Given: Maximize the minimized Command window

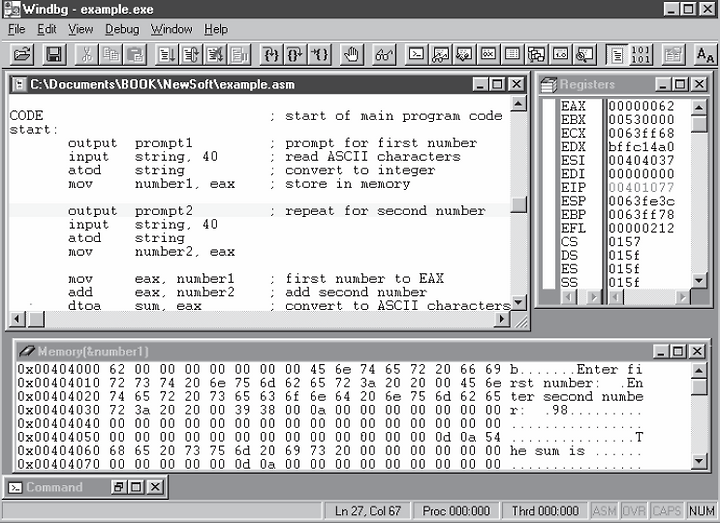Looking at the screenshot, I should (x=136, y=487).
